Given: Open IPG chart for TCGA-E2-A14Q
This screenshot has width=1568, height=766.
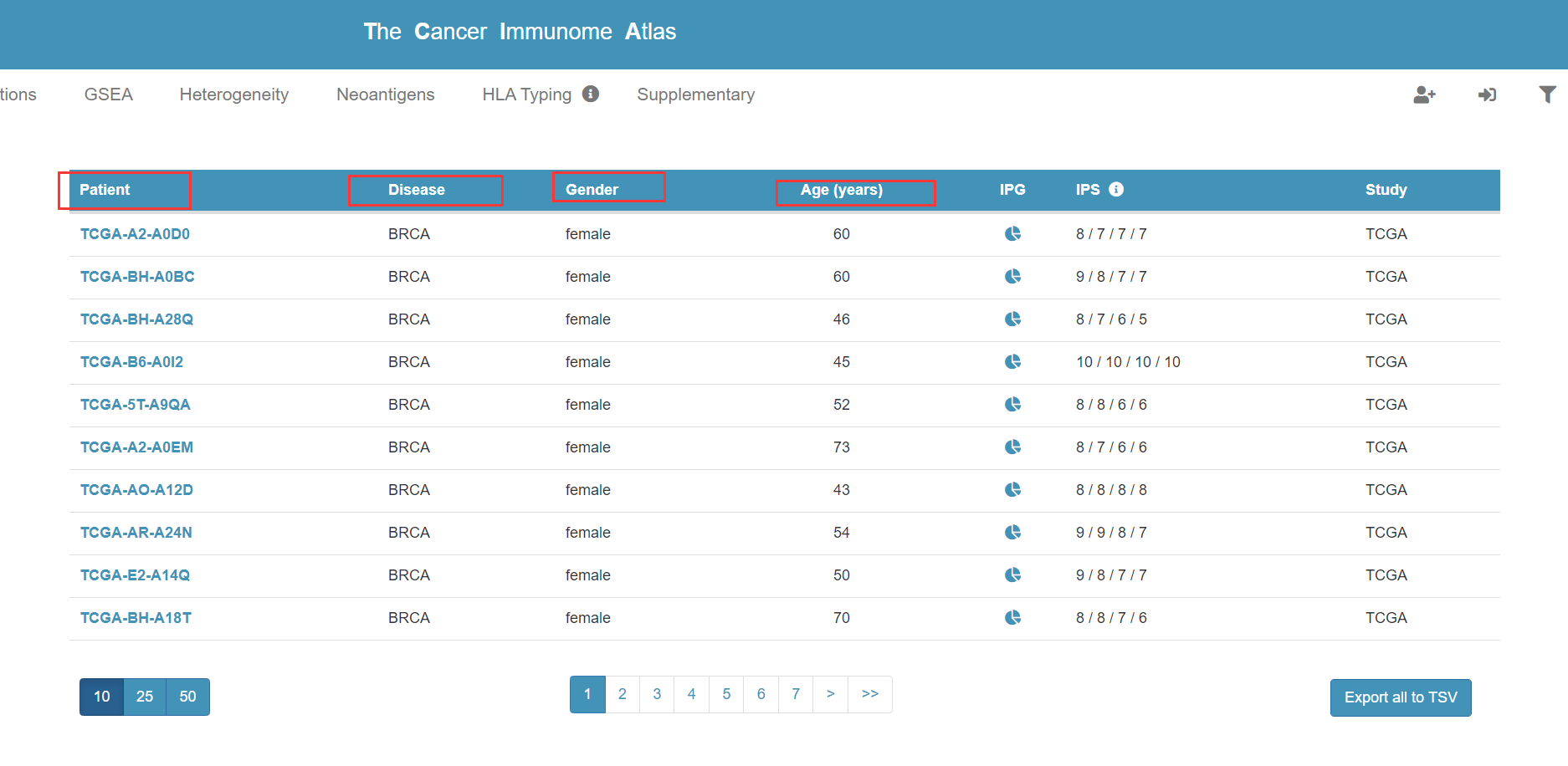Looking at the screenshot, I should pos(1012,574).
